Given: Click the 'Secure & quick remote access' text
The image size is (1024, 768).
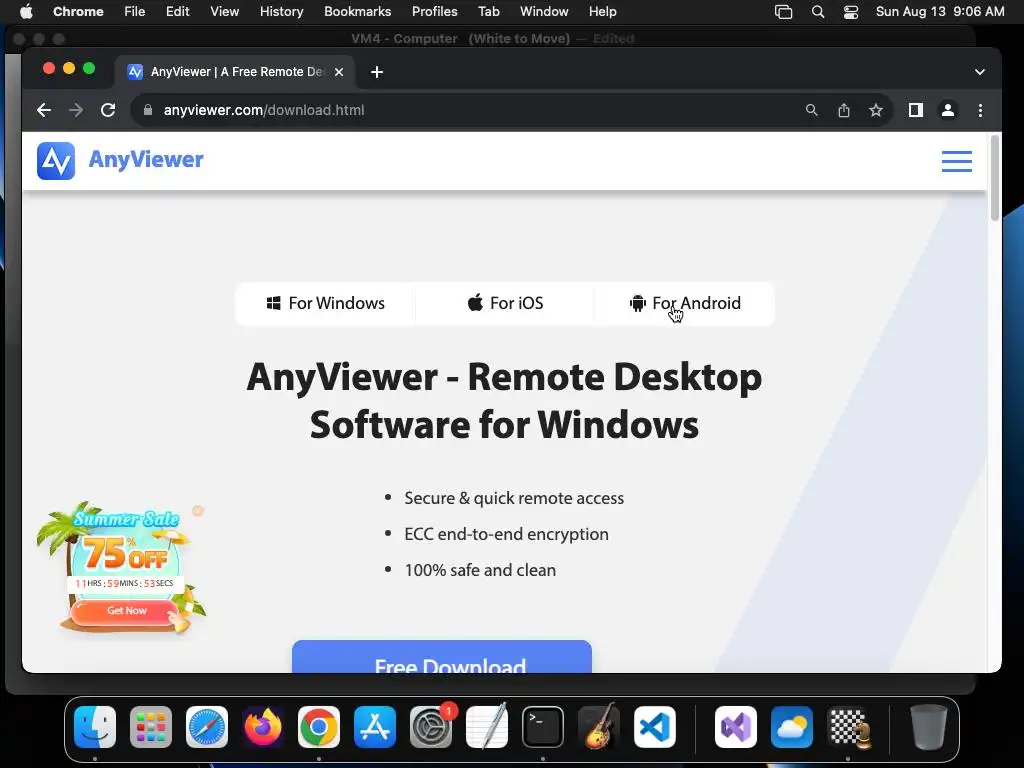Looking at the screenshot, I should (514, 498).
